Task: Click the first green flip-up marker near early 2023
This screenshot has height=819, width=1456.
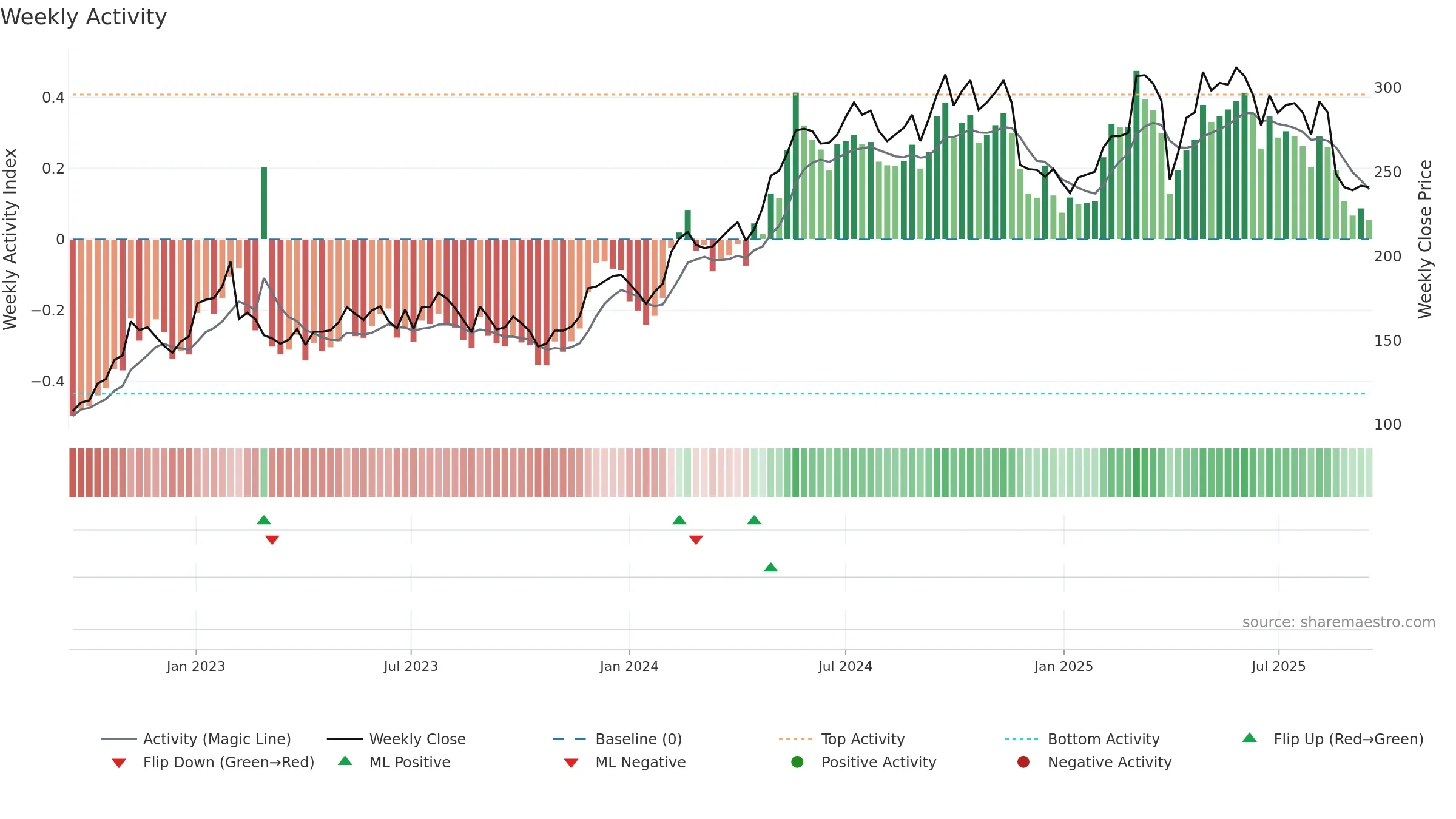Action: [264, 520]
